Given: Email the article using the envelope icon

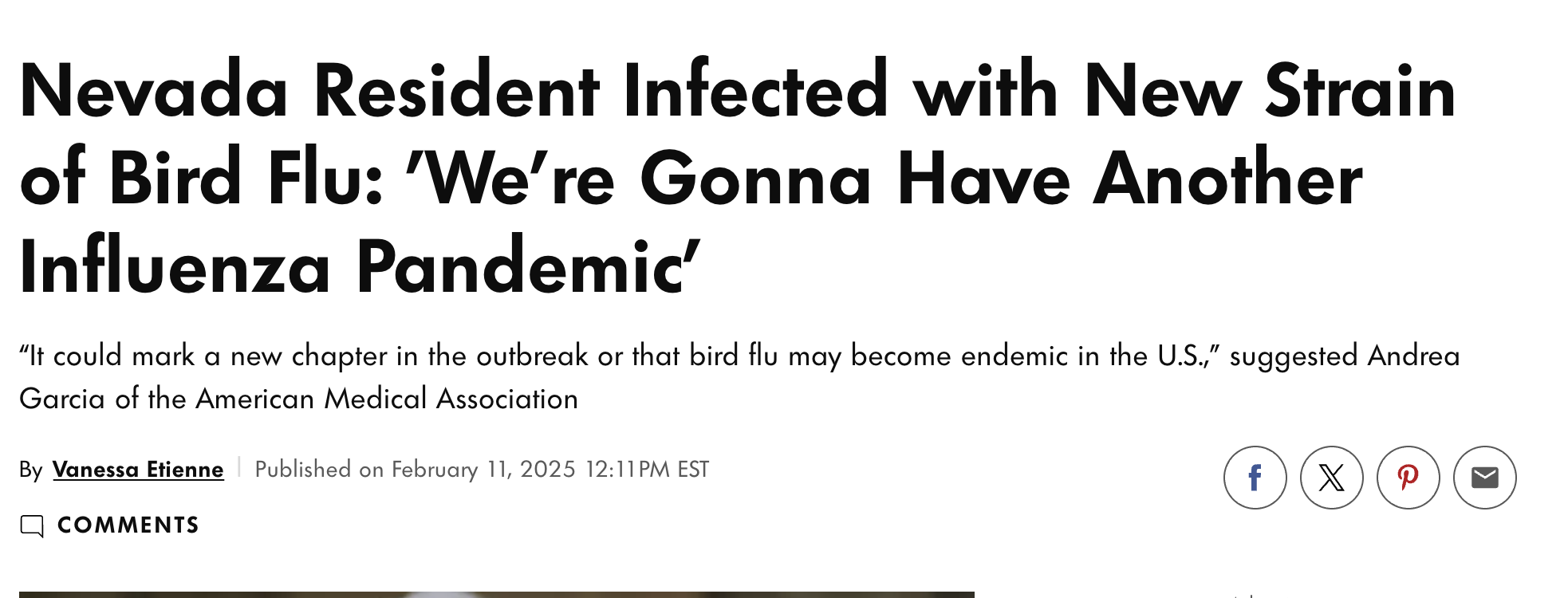Looking at the screenshot, I should click(x=1484, y=478).
